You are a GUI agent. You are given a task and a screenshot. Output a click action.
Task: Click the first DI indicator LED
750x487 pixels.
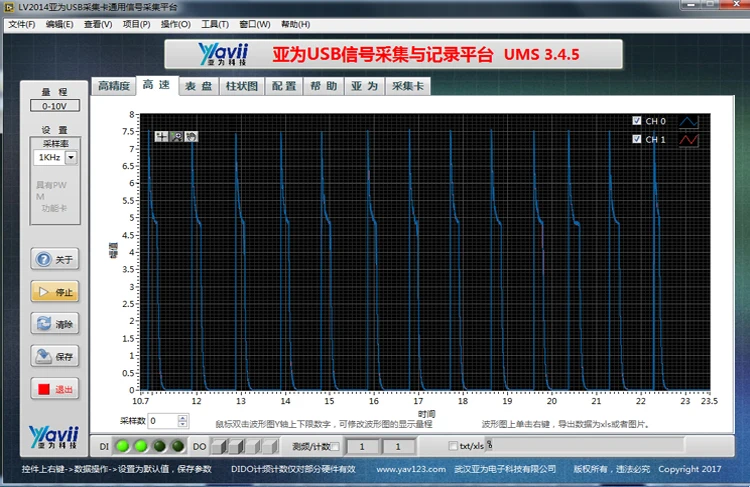coord(123,446)
